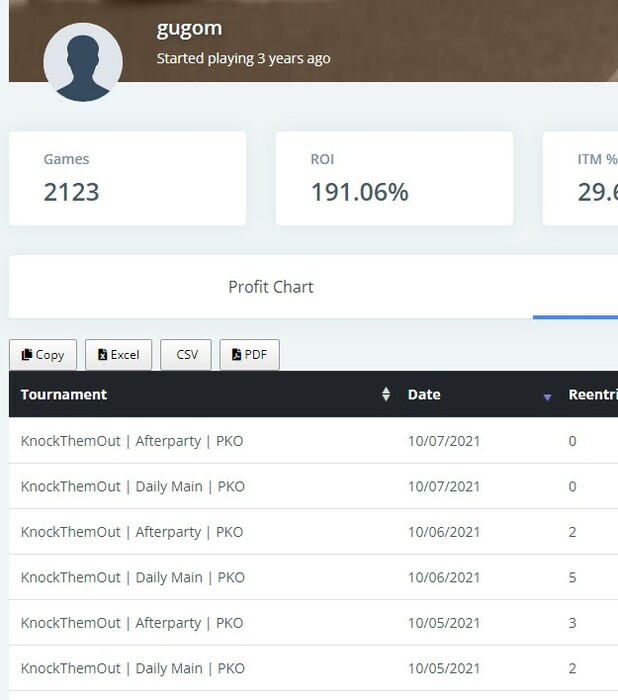Select first Afterparty PKO row dated 10/07/2021
The height and width of the screenshot is (700, 618).
[x=132, y=441]
